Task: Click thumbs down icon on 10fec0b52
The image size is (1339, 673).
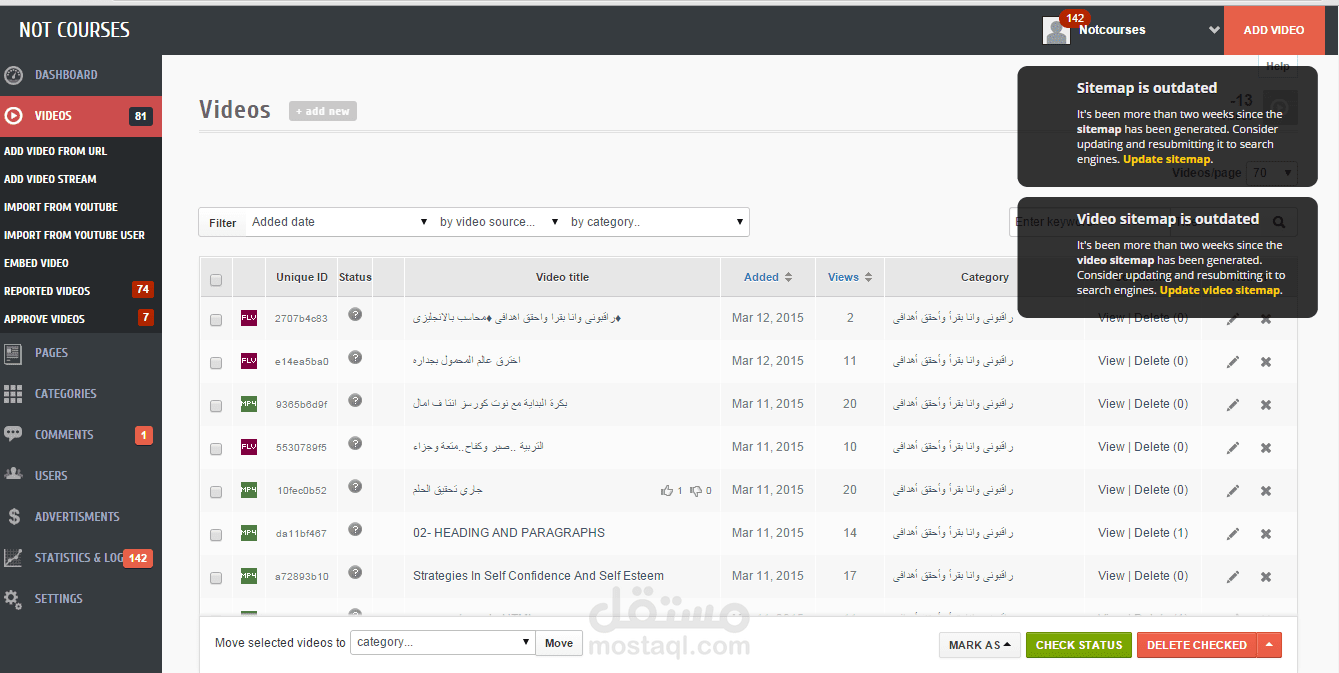Action: click(x=696, y=491)
